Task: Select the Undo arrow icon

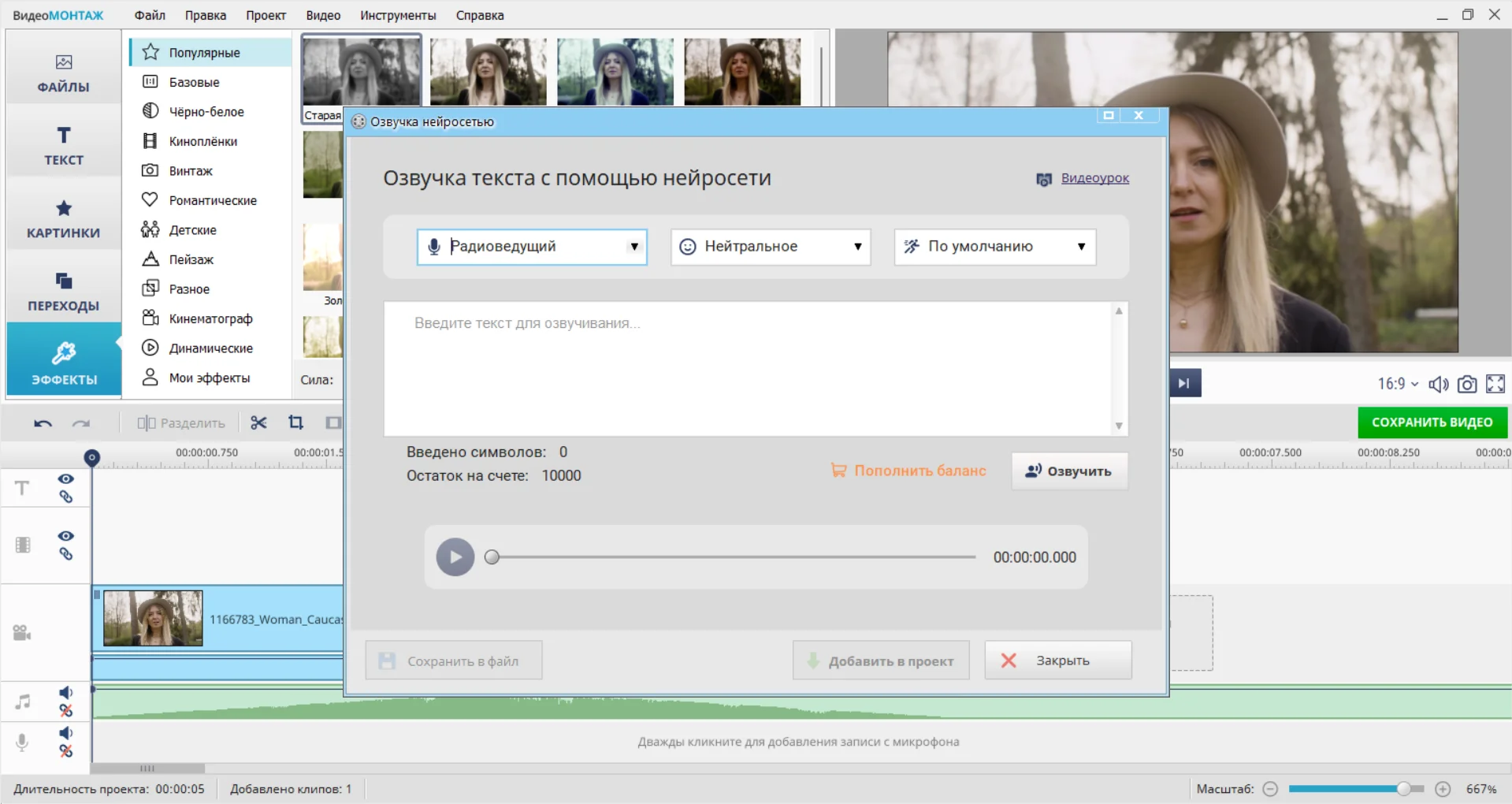Action: click(x=43, y=423)
